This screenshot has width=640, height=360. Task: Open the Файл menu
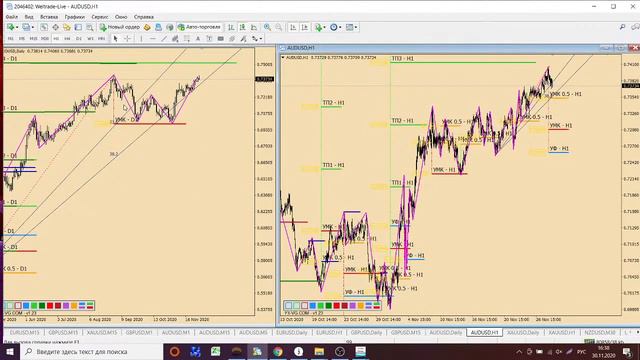12,17
